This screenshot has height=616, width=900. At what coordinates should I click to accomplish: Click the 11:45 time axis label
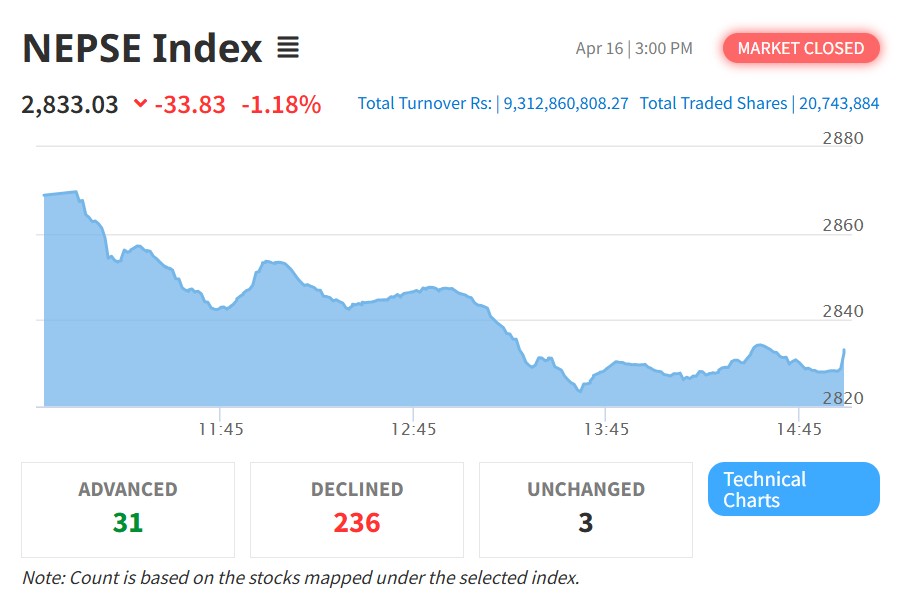[x=220, y=429]
